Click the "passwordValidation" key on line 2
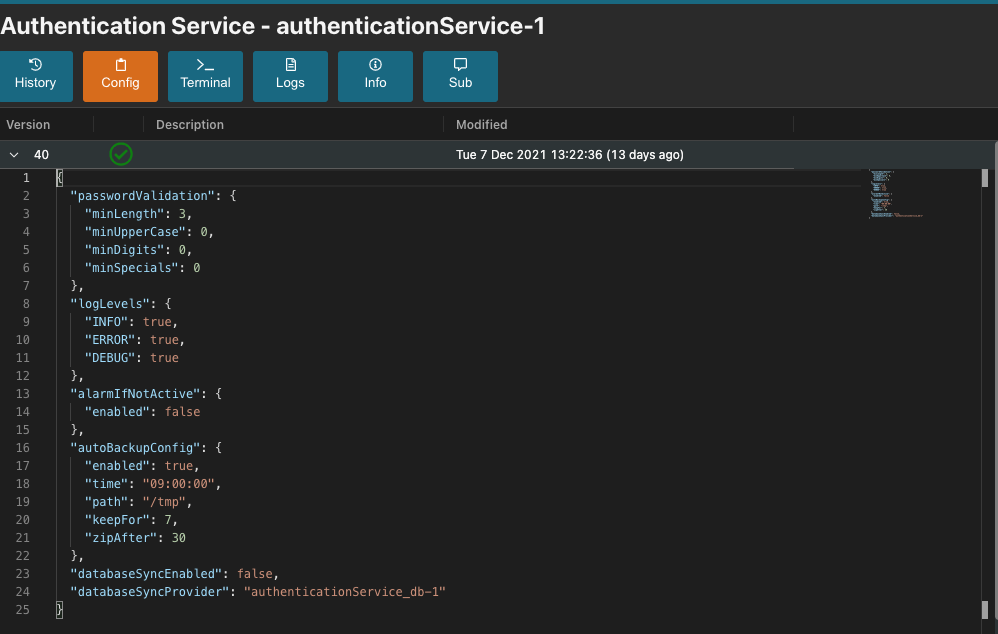Viewport: 998px width, 634px height. pyautogui.click(x=143, y=196)
